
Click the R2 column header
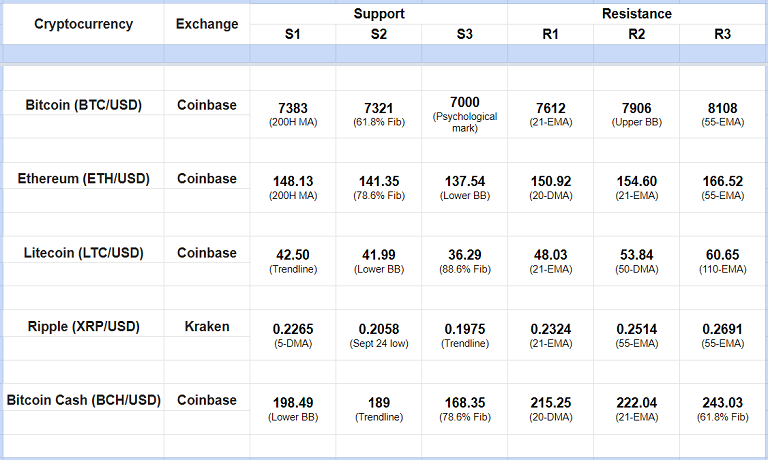coord(637,35)
